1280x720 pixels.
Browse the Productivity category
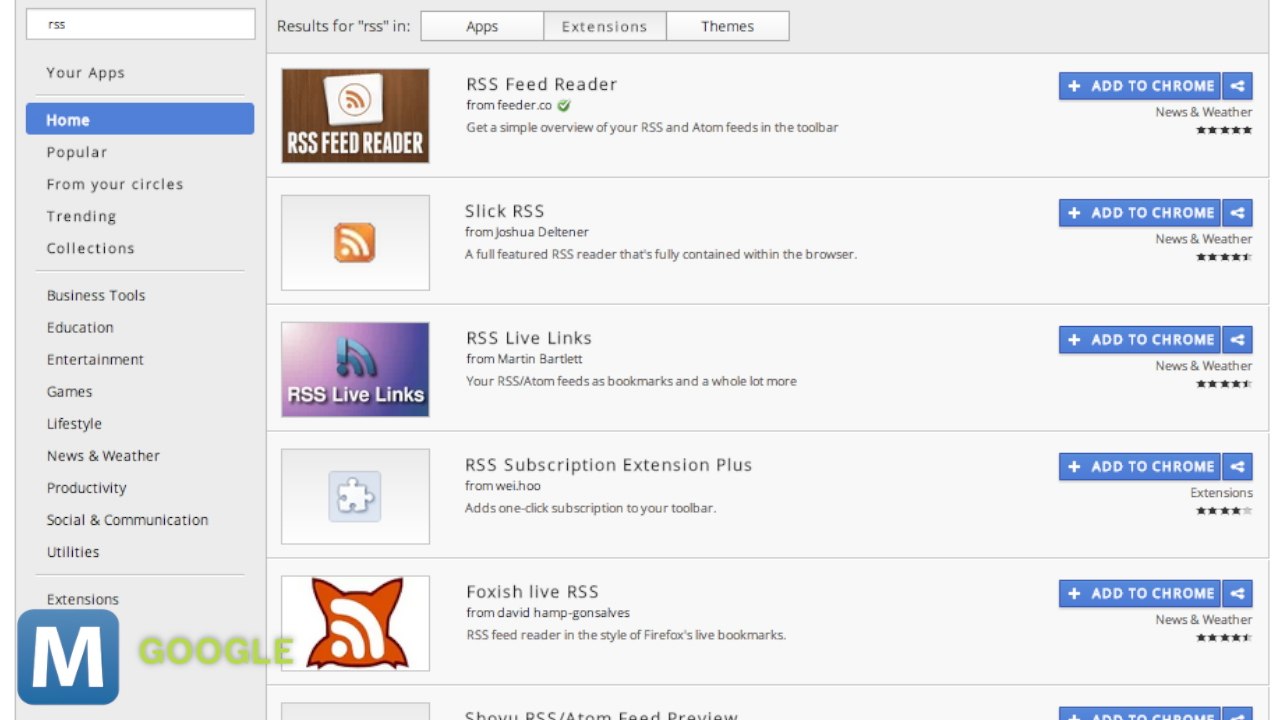coord(86,488)
